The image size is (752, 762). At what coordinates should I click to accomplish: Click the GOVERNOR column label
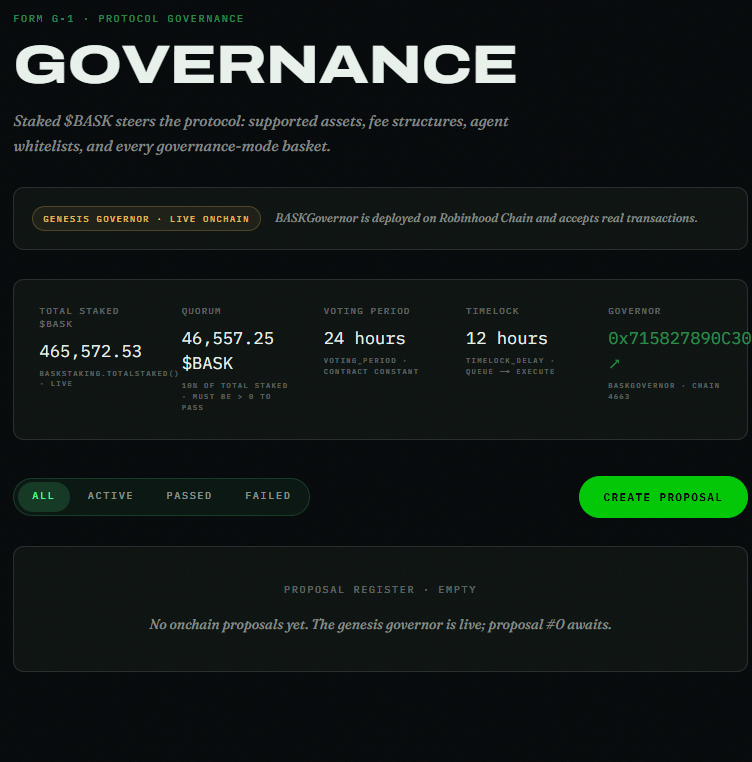pos(634,311)
